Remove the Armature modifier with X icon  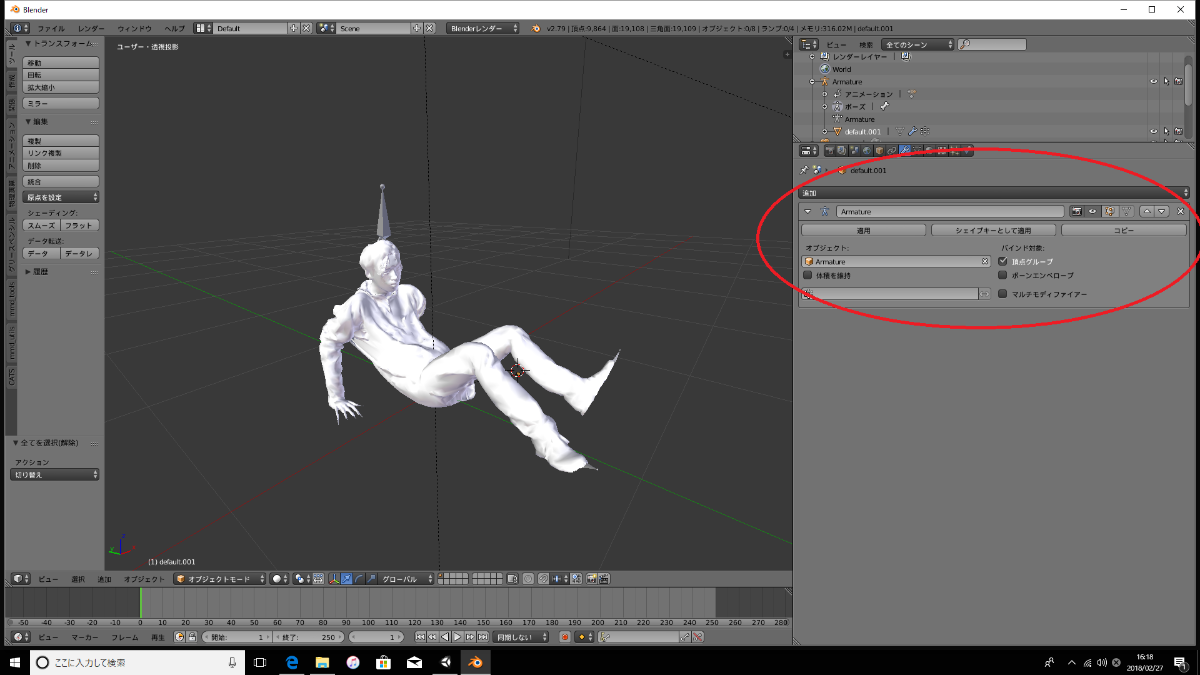[1180, 212]
